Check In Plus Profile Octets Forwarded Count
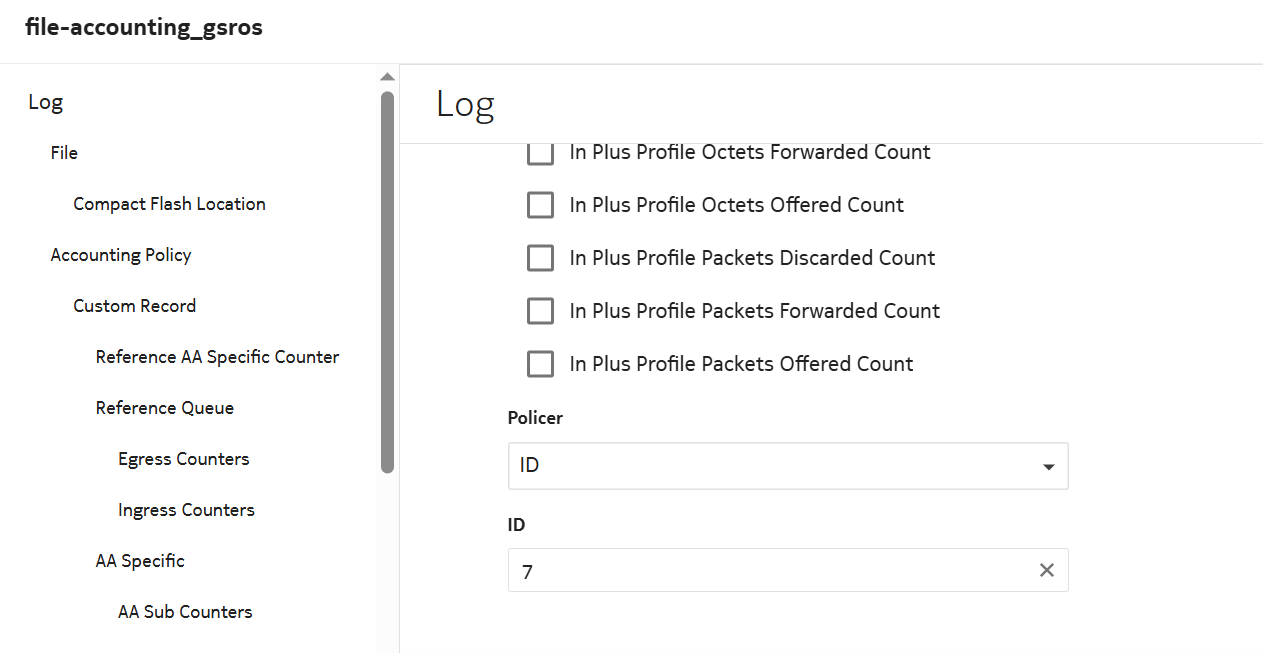This screenshot has height=653, width=1263. (x=540, y=153)
